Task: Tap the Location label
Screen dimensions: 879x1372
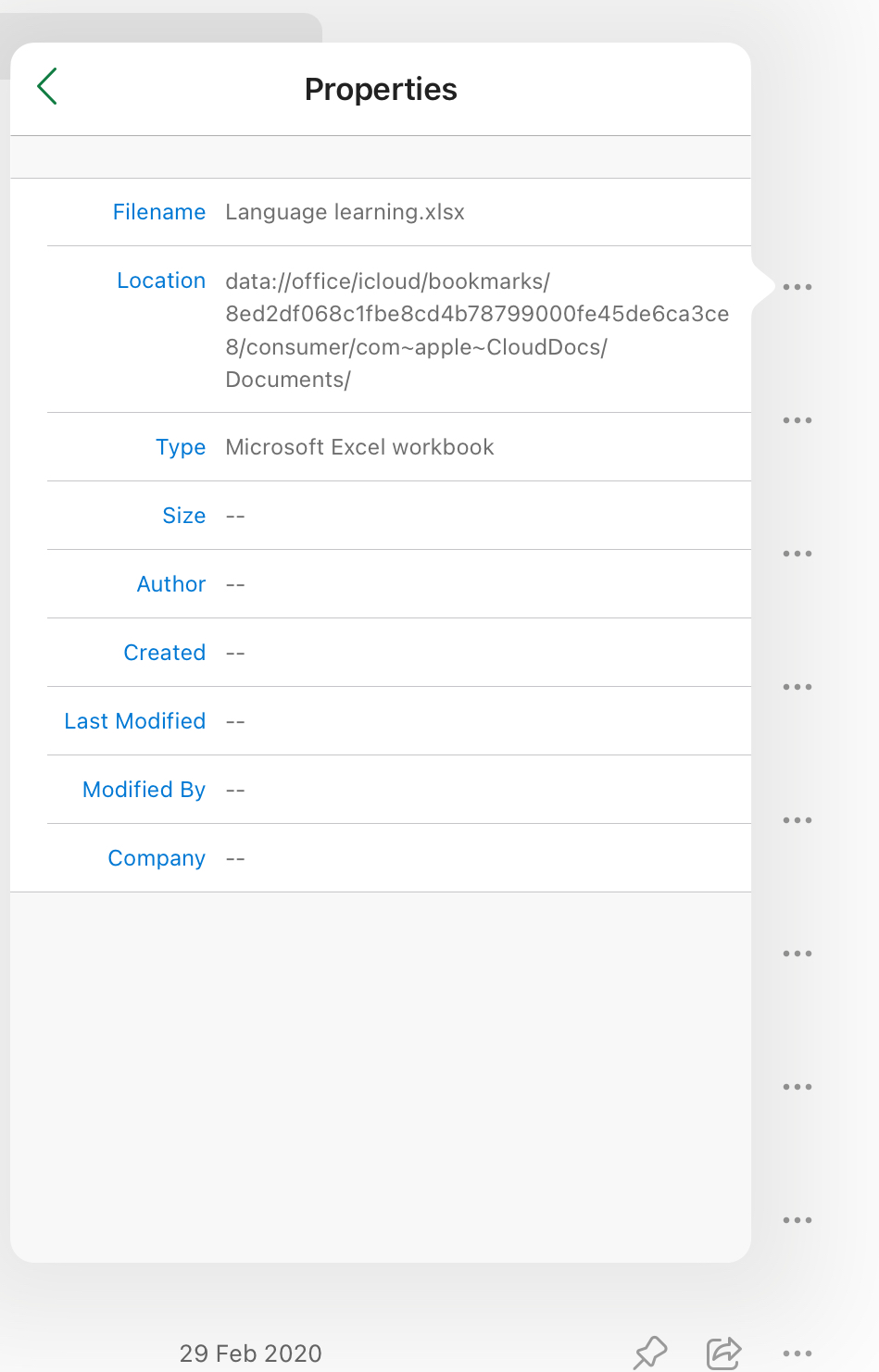Action: (161, 281)
